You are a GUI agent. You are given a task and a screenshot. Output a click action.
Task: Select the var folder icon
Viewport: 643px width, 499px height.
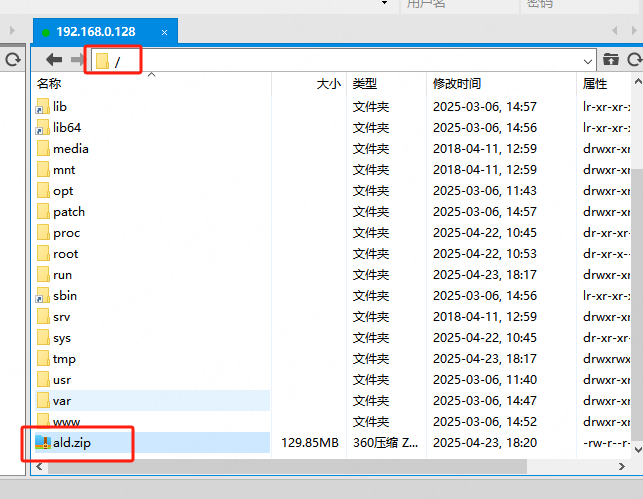[43, 401]
